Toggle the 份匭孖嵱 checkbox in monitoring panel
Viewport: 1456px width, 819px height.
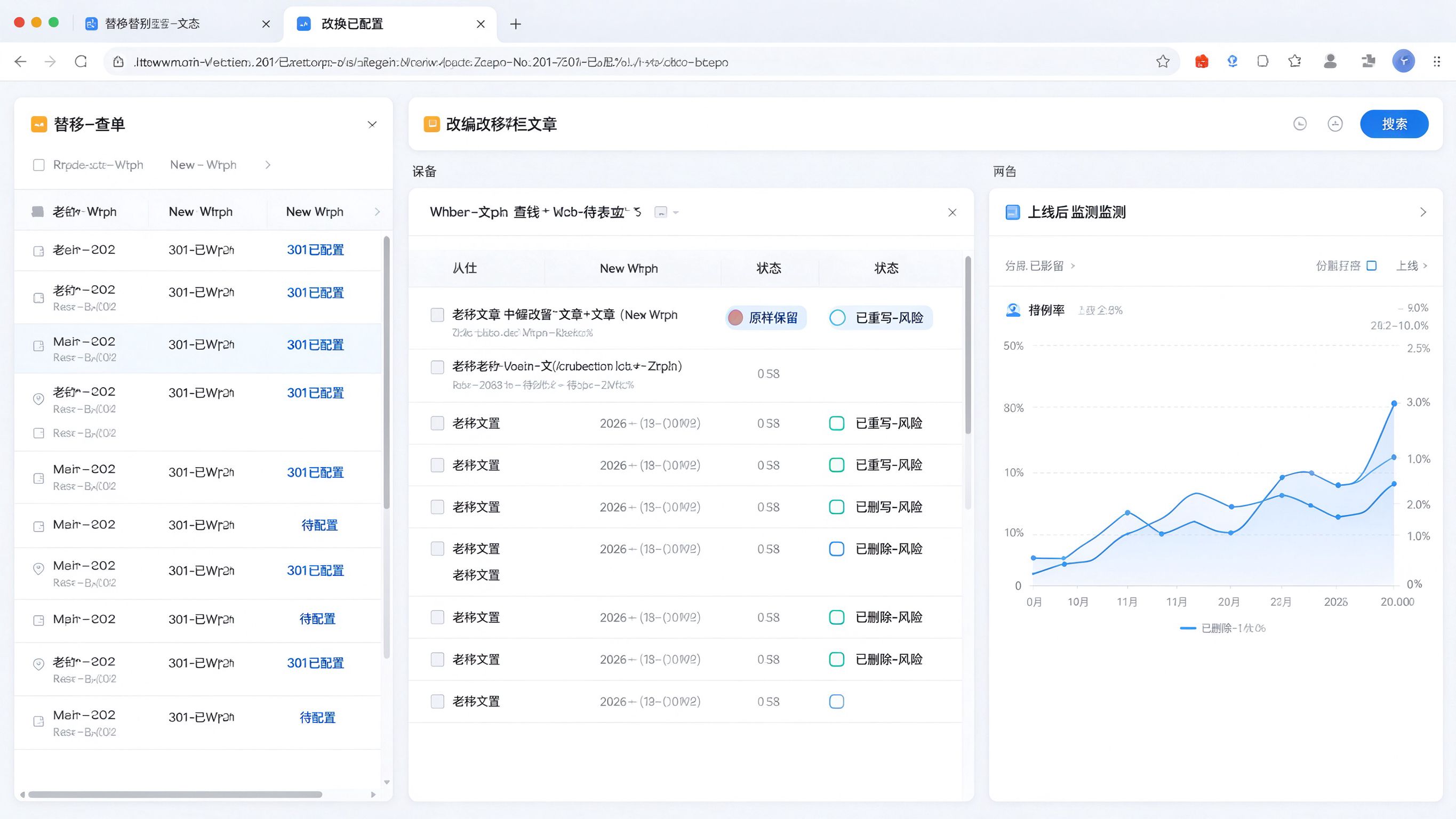[1371, 266]
